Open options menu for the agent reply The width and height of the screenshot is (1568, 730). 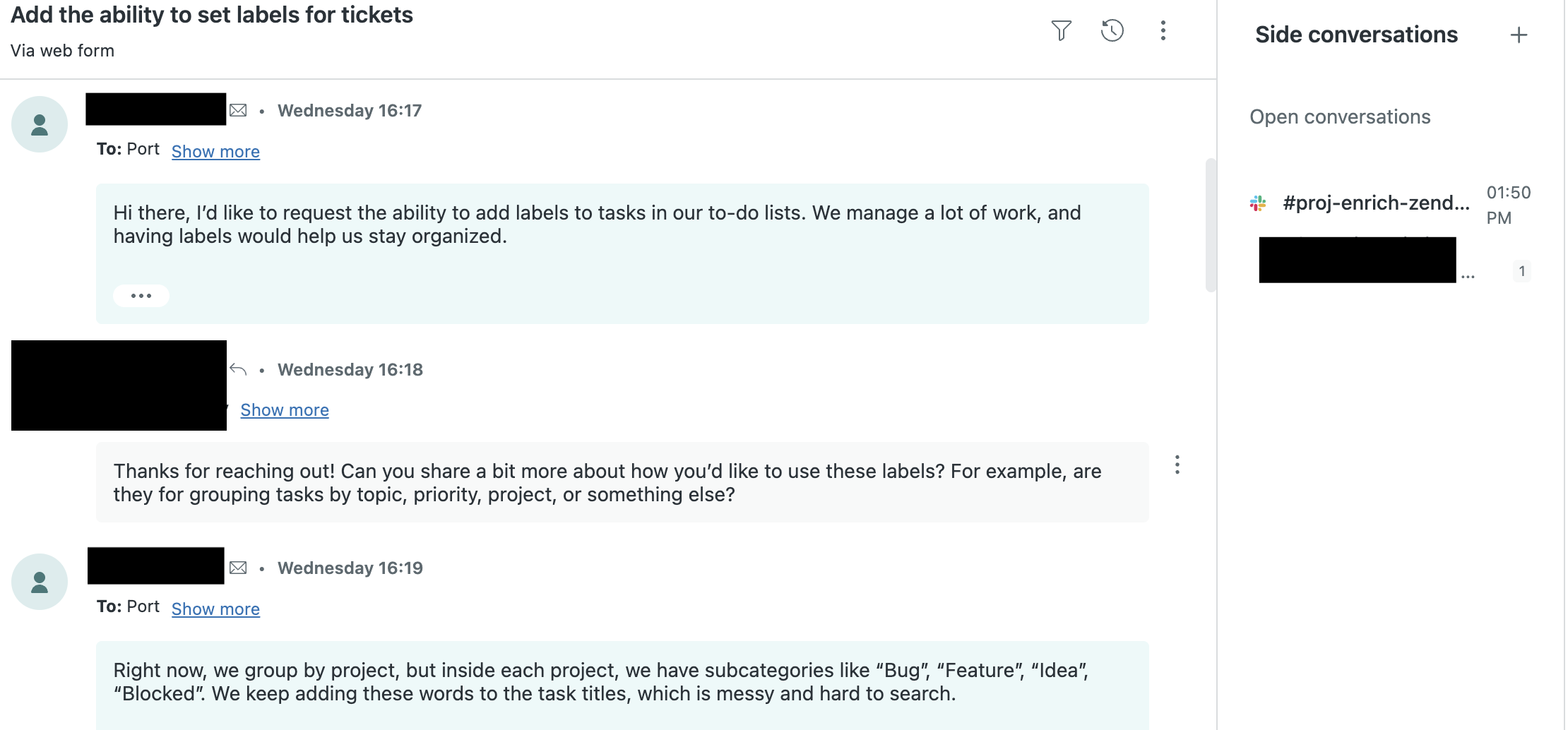coord(1177,465)
